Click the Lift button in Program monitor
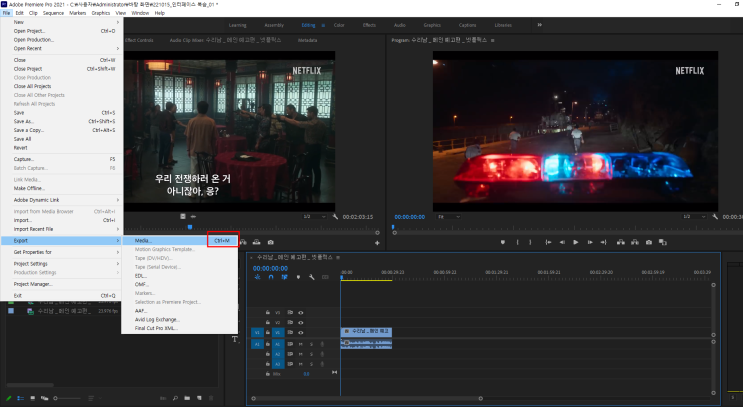 [x=621, y=242]
